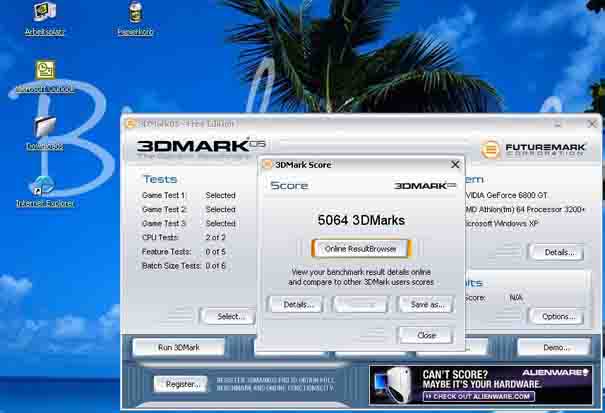Image resolution: width=605 pixels, height=413 pixels.
Task: Click the 3DMark05 title bar icon
Action: tap(130, 124)
